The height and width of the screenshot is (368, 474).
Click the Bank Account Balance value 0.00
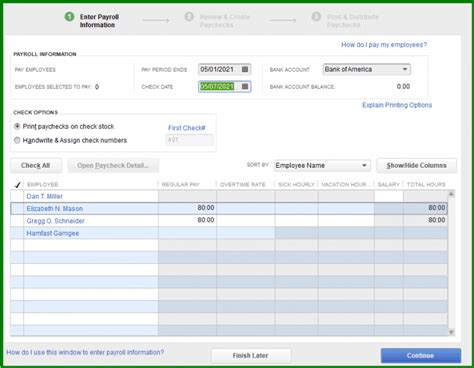(x=403, y=87)
